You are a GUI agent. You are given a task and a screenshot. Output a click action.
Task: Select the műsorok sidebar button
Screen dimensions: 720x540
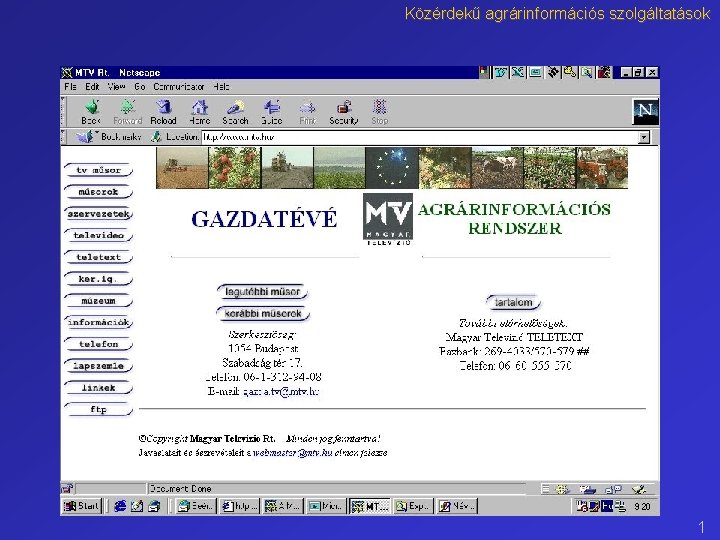click(98, 192)
